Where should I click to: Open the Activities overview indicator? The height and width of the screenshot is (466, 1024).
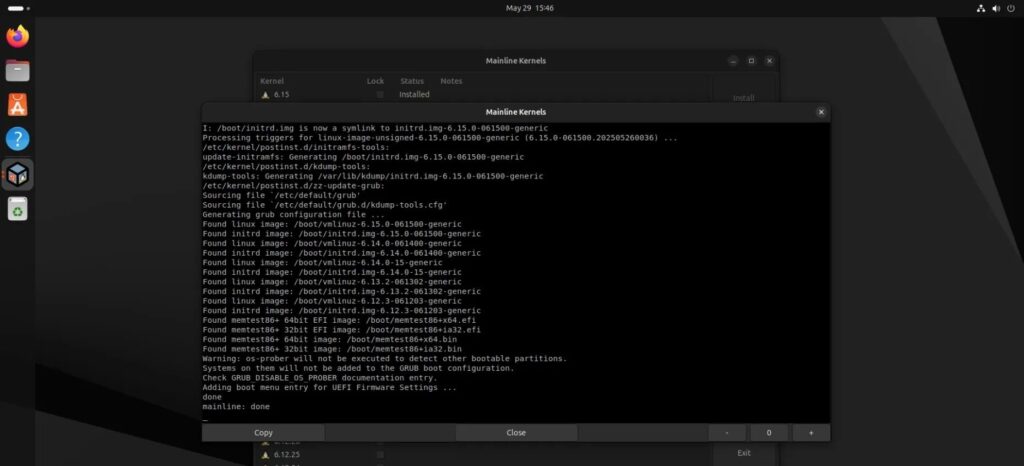pyautogui.click(x=16, y=8)
